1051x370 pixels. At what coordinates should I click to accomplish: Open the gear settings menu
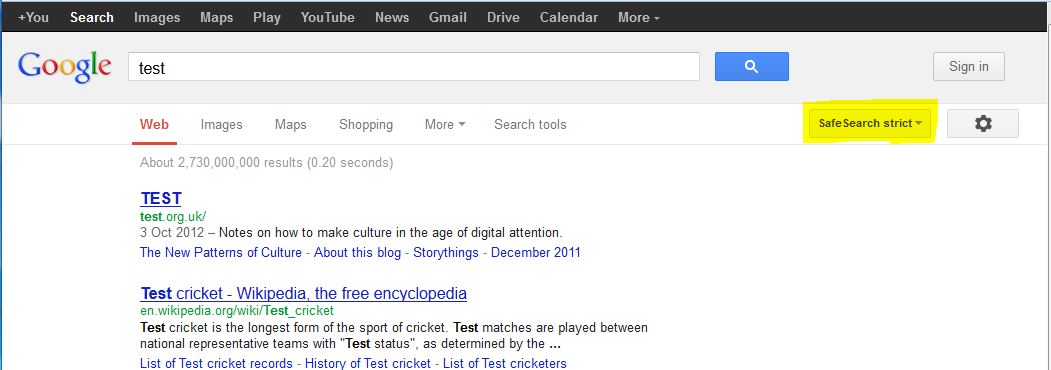point(983,123)
